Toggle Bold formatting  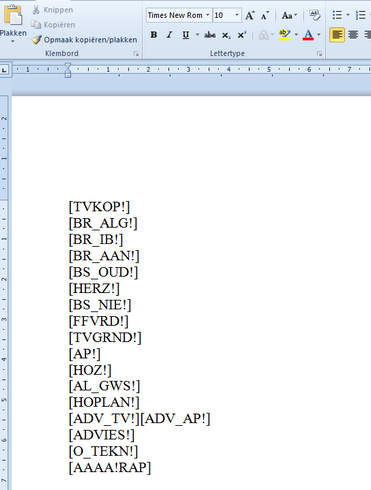click(154, 35)
